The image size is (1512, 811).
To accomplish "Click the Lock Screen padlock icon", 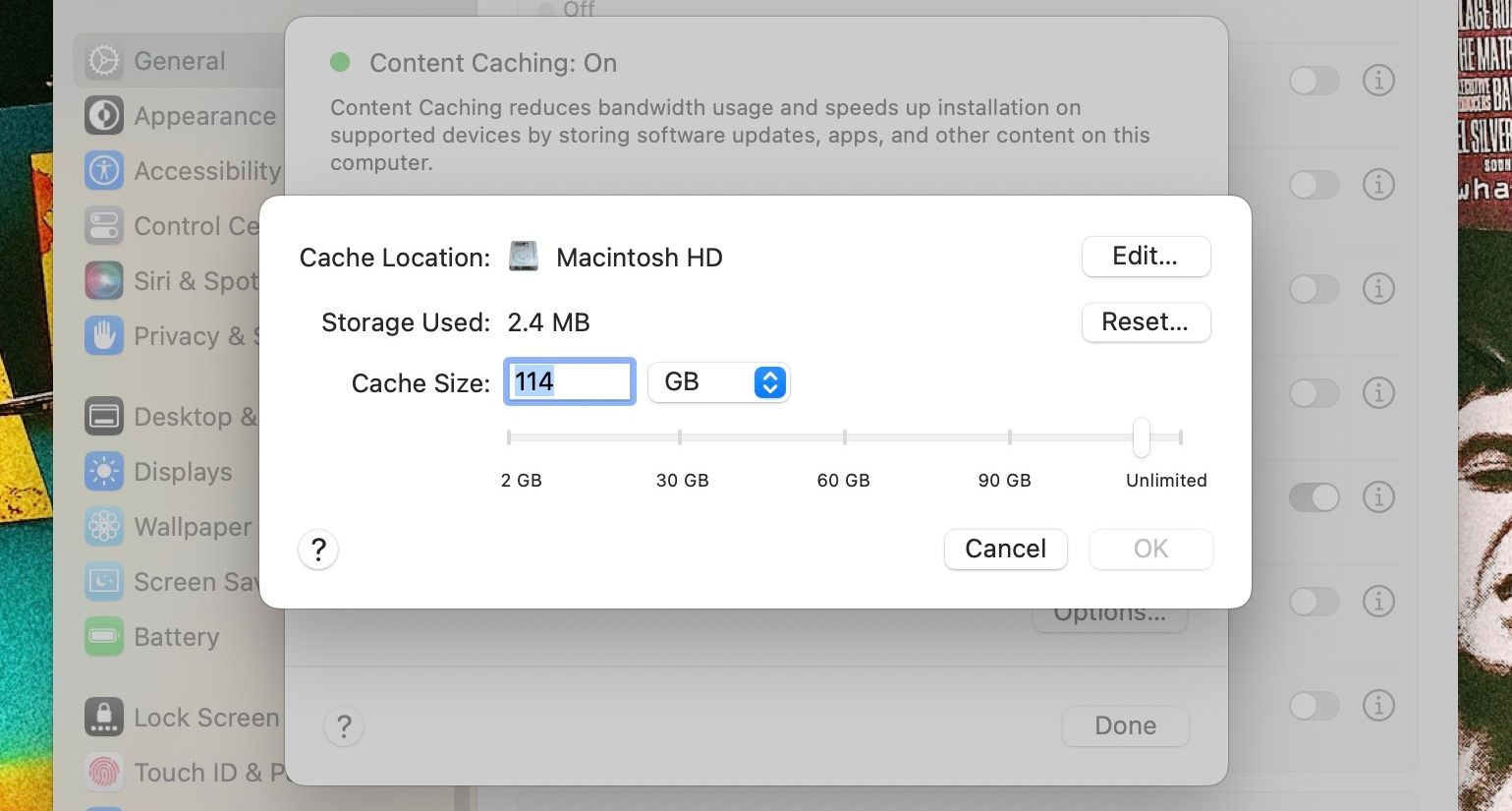I will (103, 718).
